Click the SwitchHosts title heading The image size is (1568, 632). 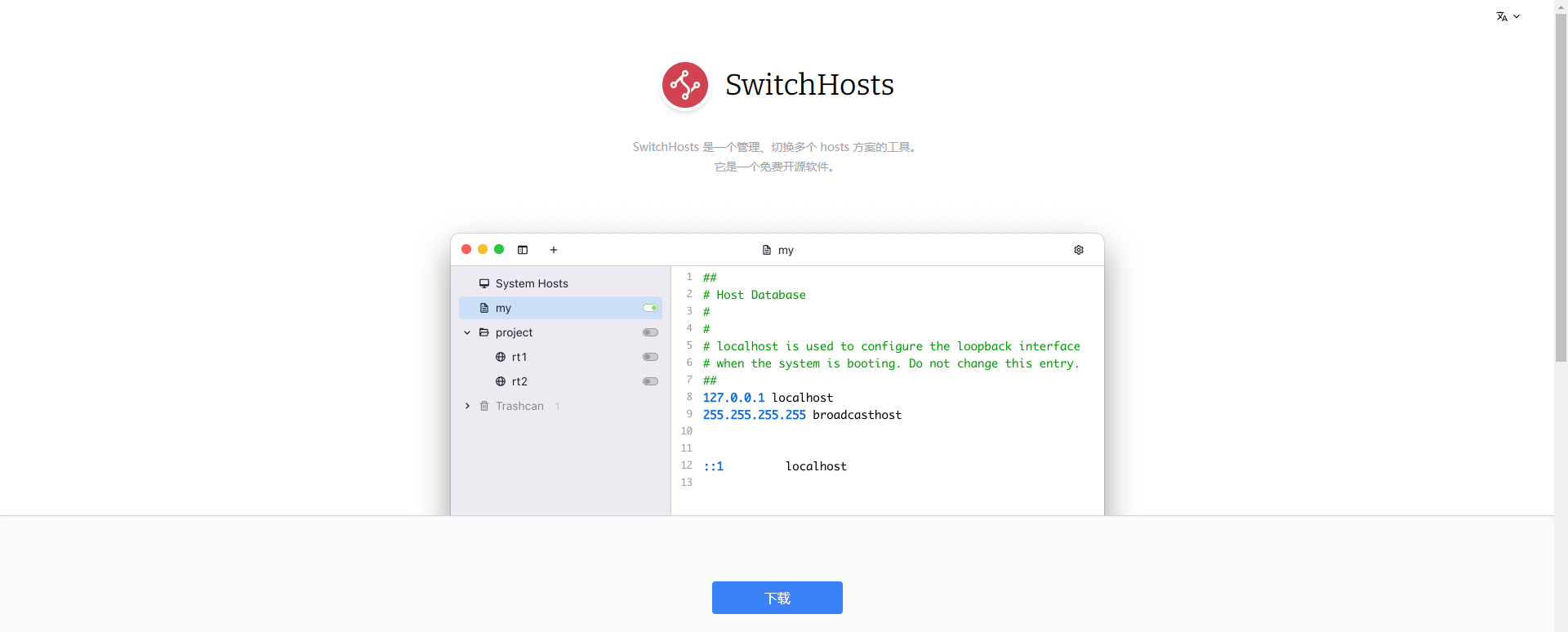tap(809, 85)
